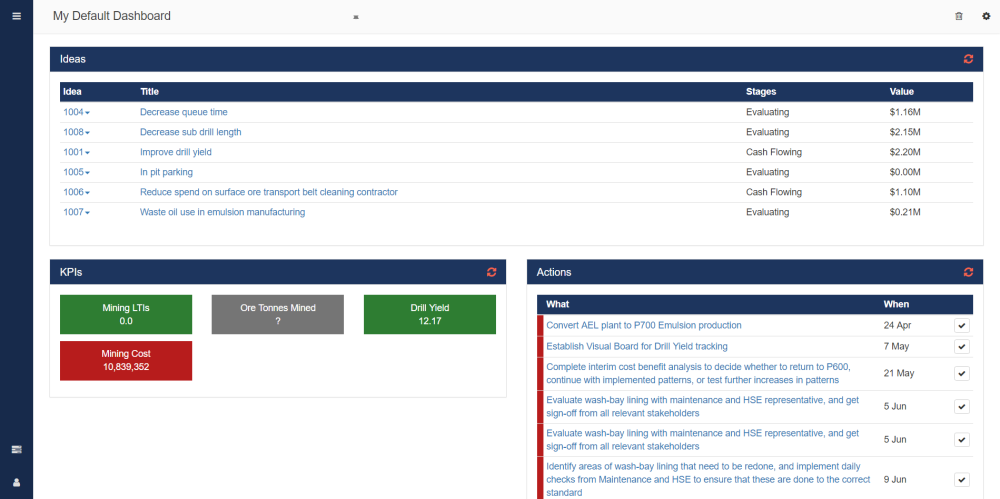Open 'In pit parking' idea
The width and height of the screenshot is (1000, 499).
pos(166,172)
